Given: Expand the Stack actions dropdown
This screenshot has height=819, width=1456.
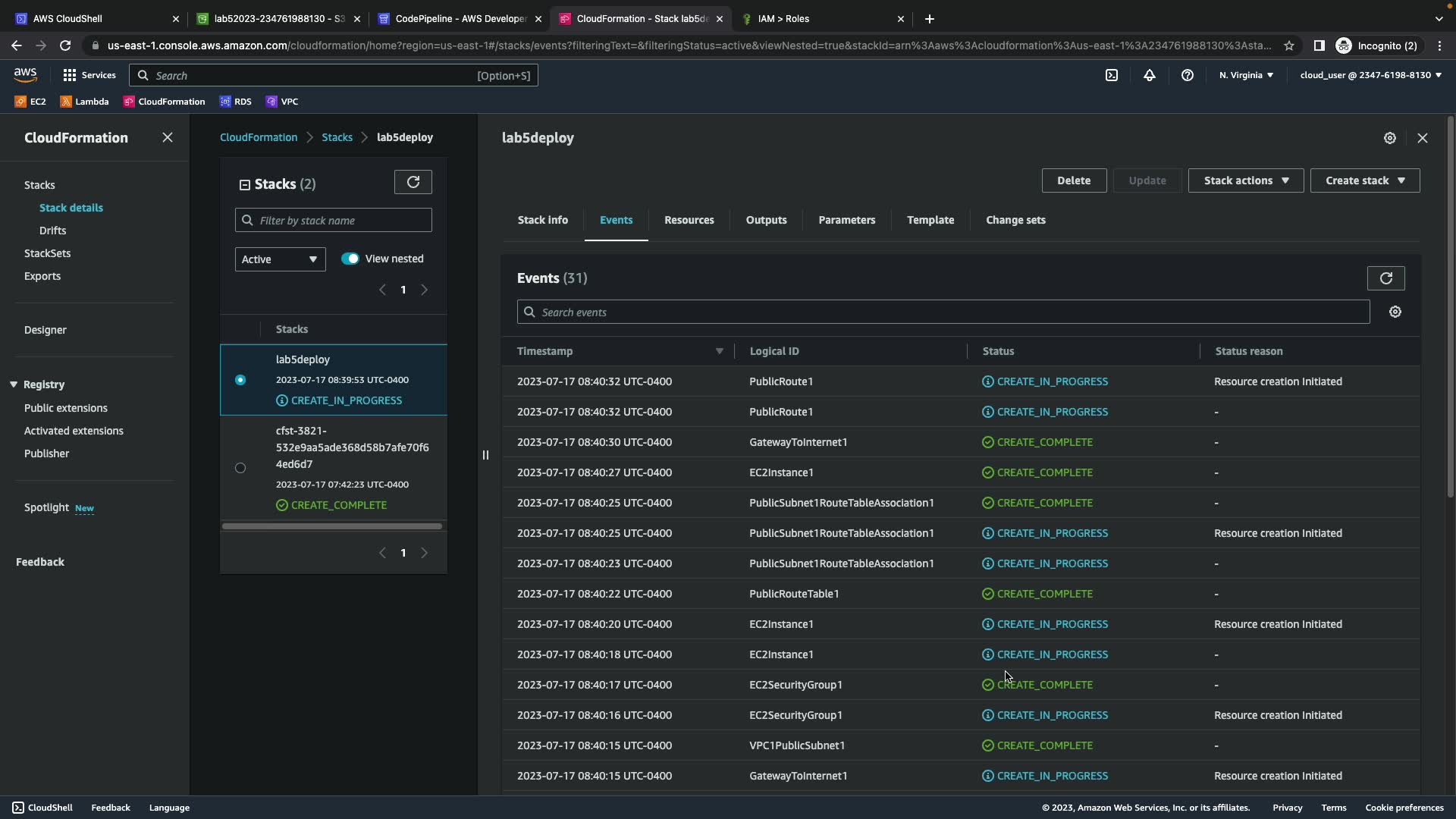Looking at the screenshot, I should pos(1245,180).
